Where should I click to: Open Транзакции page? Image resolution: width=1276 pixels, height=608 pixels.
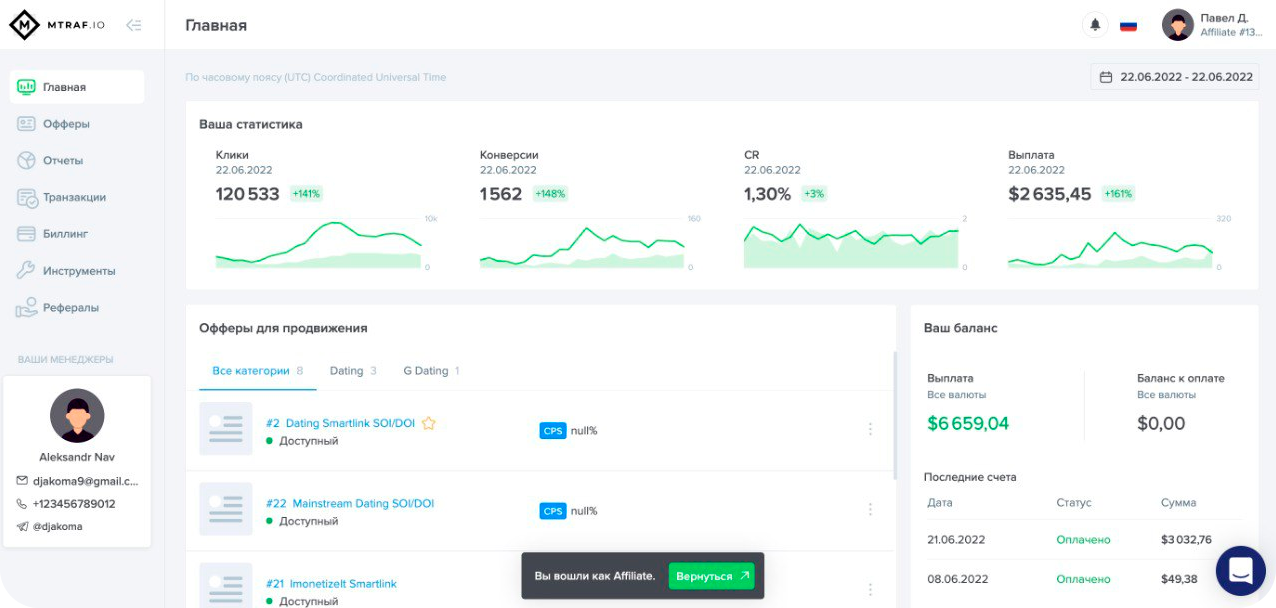(74, 197)
